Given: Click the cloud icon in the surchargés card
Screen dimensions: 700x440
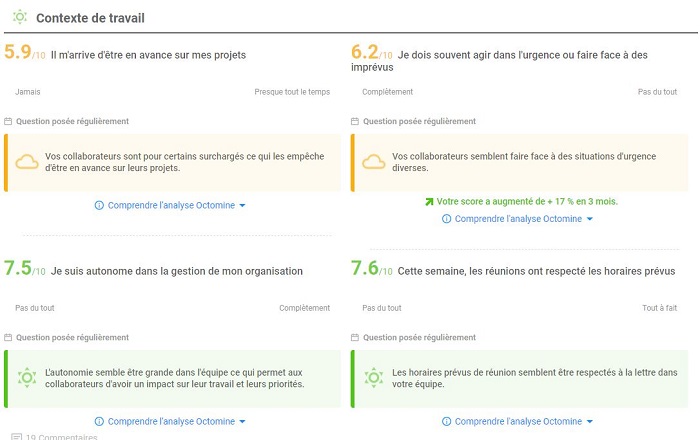Looking at the screenshot, I should (x=27, y=163).
